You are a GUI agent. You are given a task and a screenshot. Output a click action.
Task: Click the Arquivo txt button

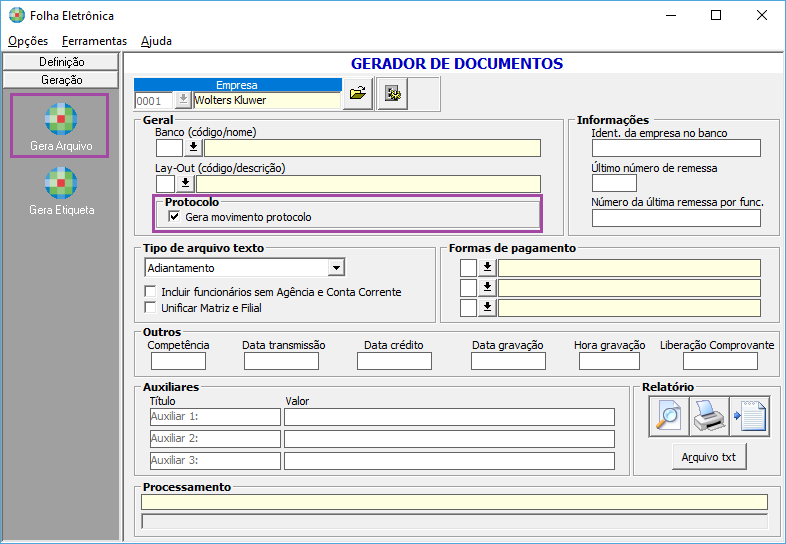tap(709, 457)
